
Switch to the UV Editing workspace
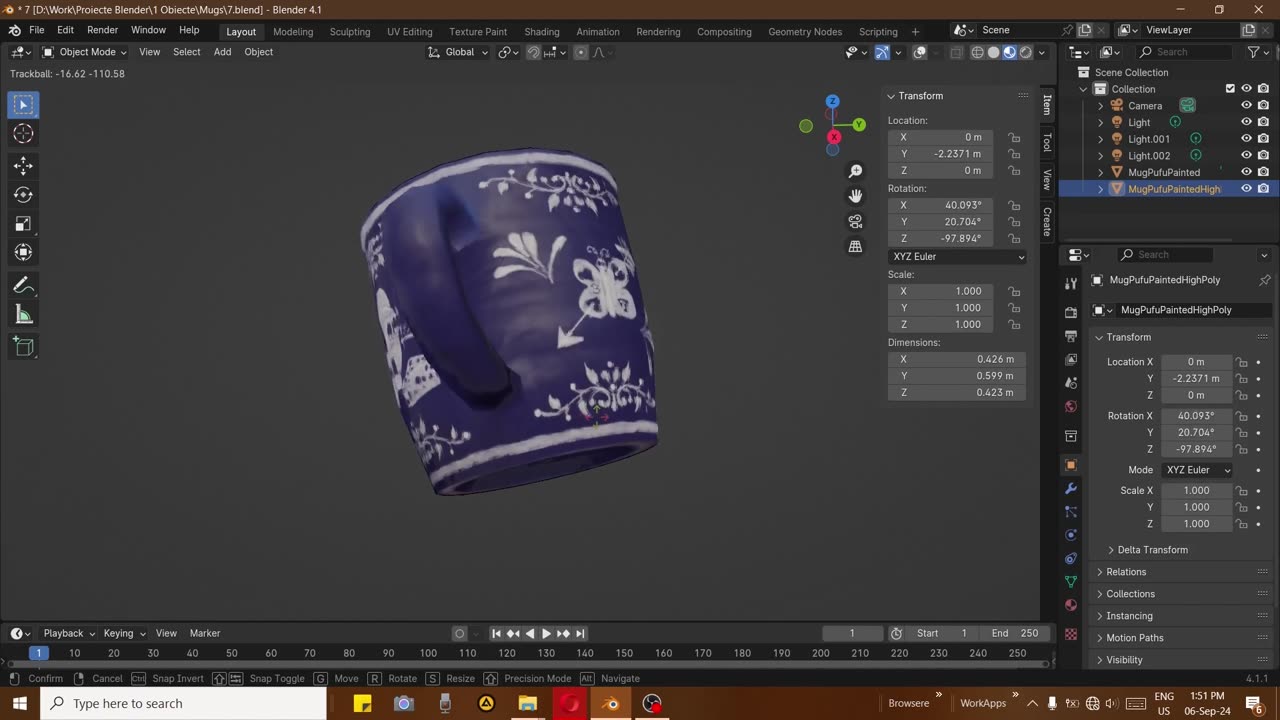[410, 31]
